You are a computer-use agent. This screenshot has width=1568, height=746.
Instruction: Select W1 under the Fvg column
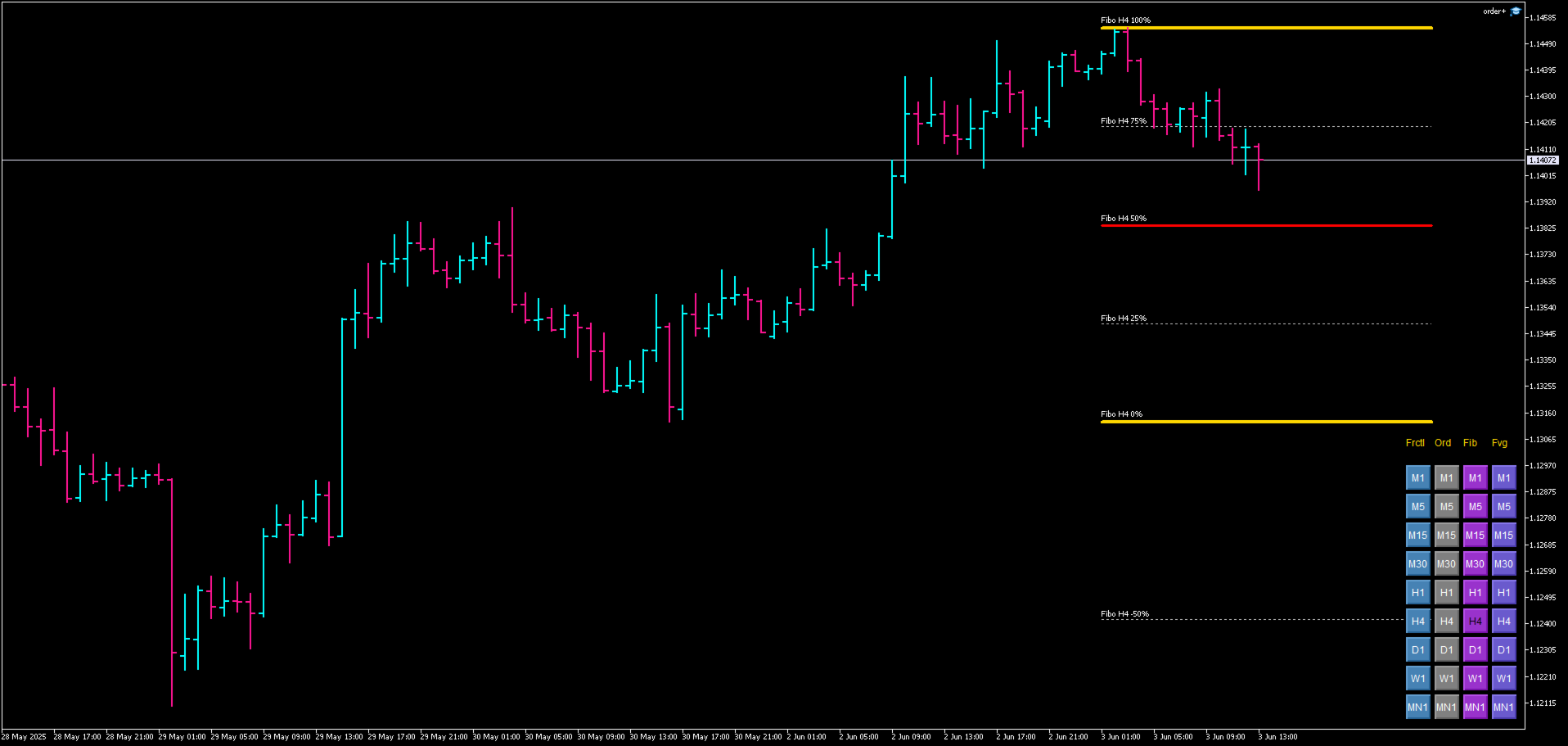pyautogui.click(x=1503, y=679)
